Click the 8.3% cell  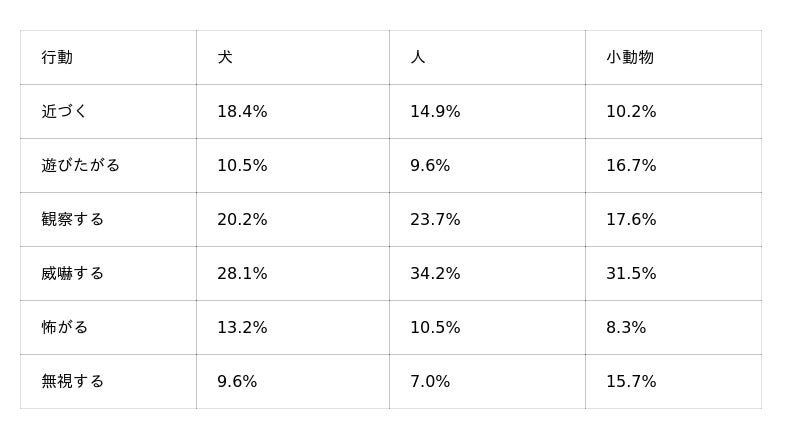click(626, 328)
